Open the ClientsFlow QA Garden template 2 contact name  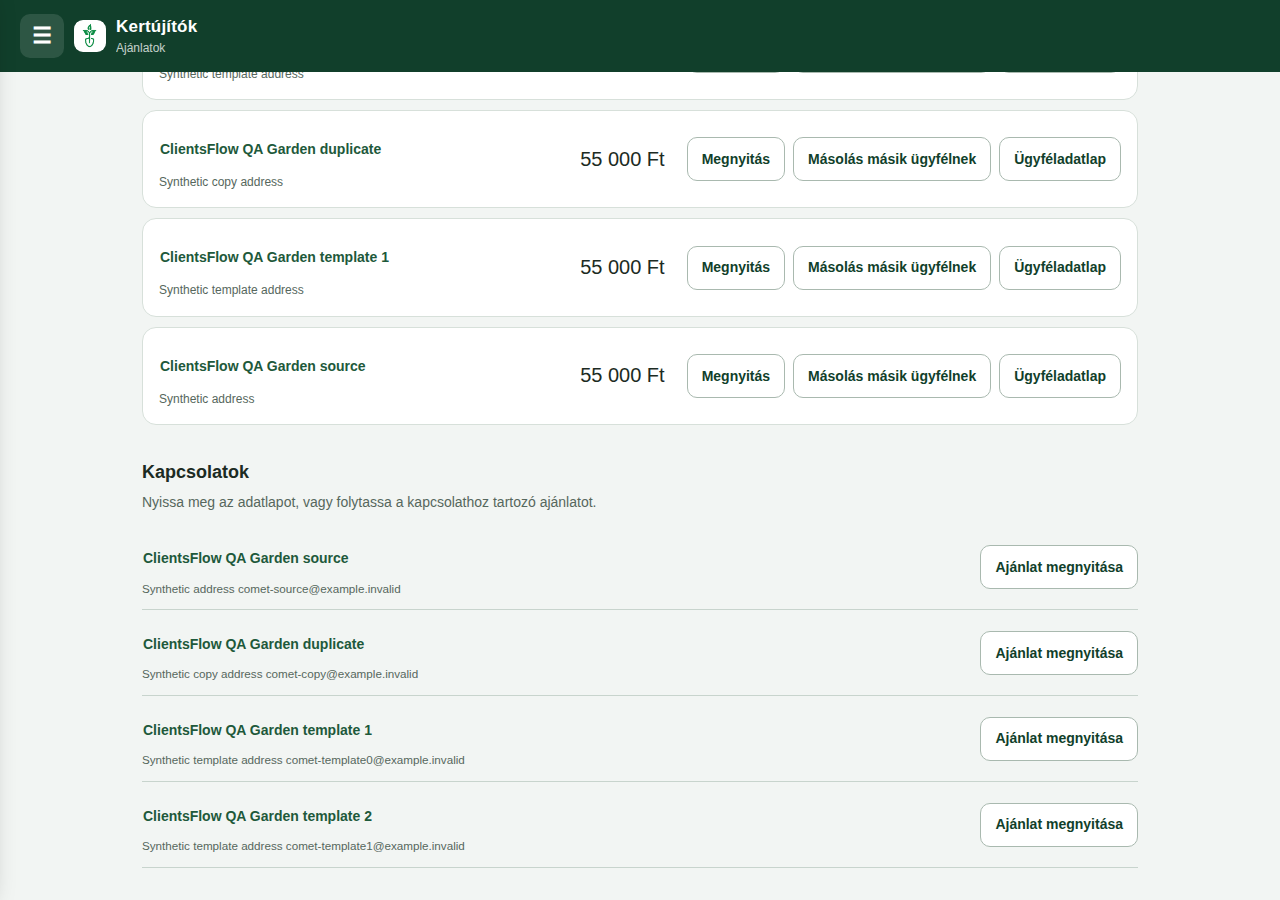[257, 816]
